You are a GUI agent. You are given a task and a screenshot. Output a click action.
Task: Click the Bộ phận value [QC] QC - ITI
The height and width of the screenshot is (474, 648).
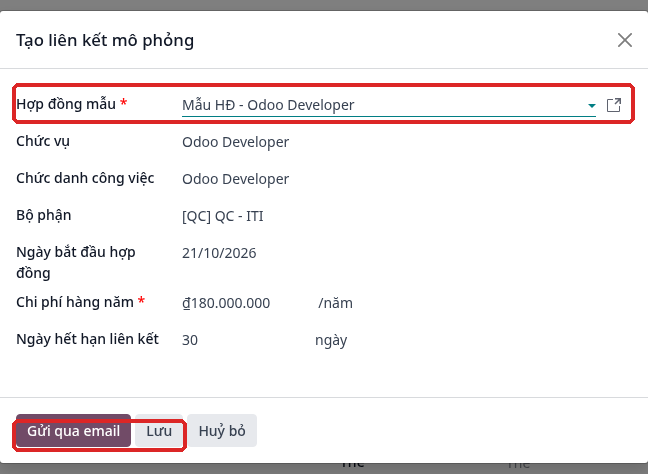[x=223, y=216]
